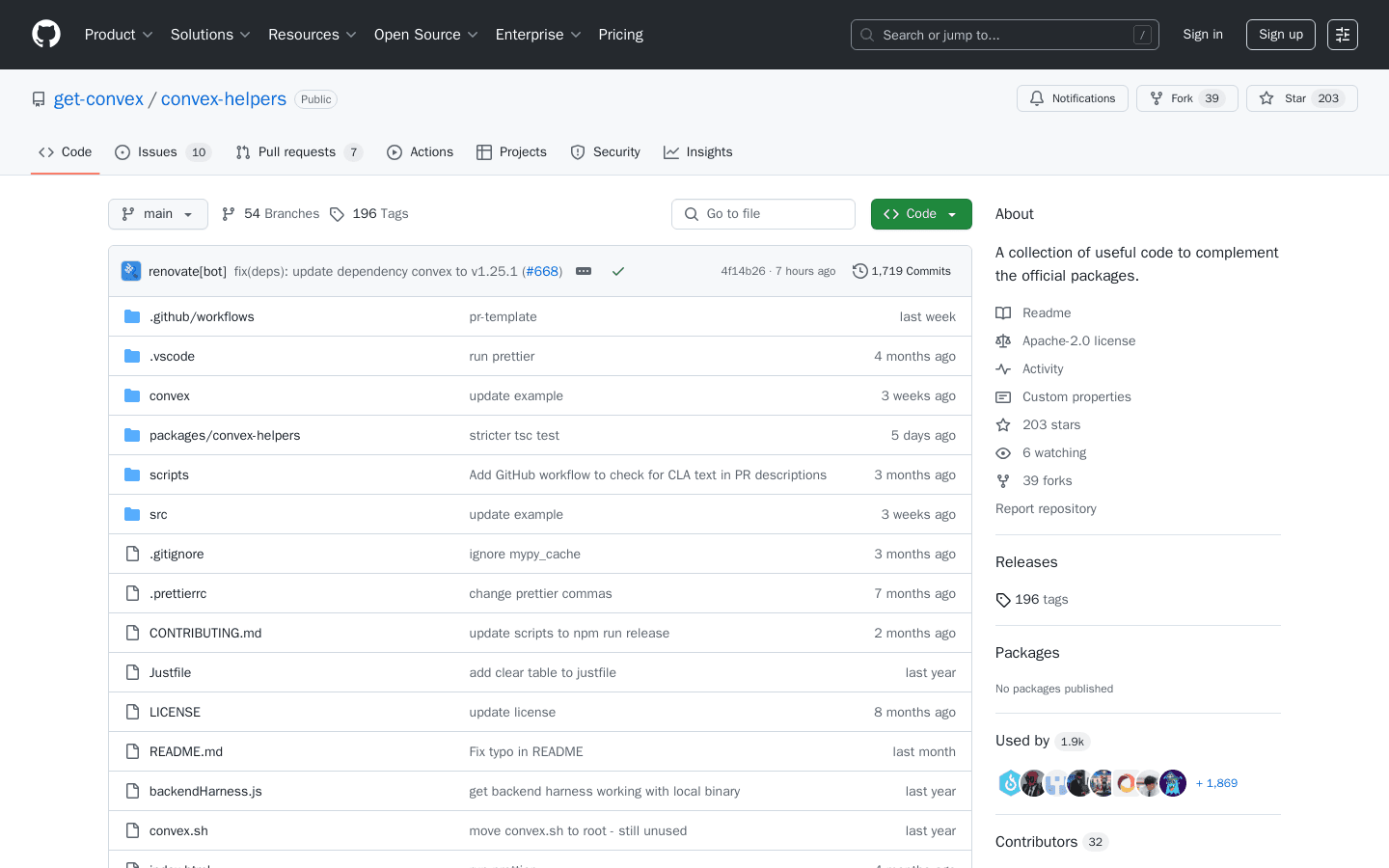Open the convex folder
The height and width of the screenshot is (868, 1389).
coord(170,396)
